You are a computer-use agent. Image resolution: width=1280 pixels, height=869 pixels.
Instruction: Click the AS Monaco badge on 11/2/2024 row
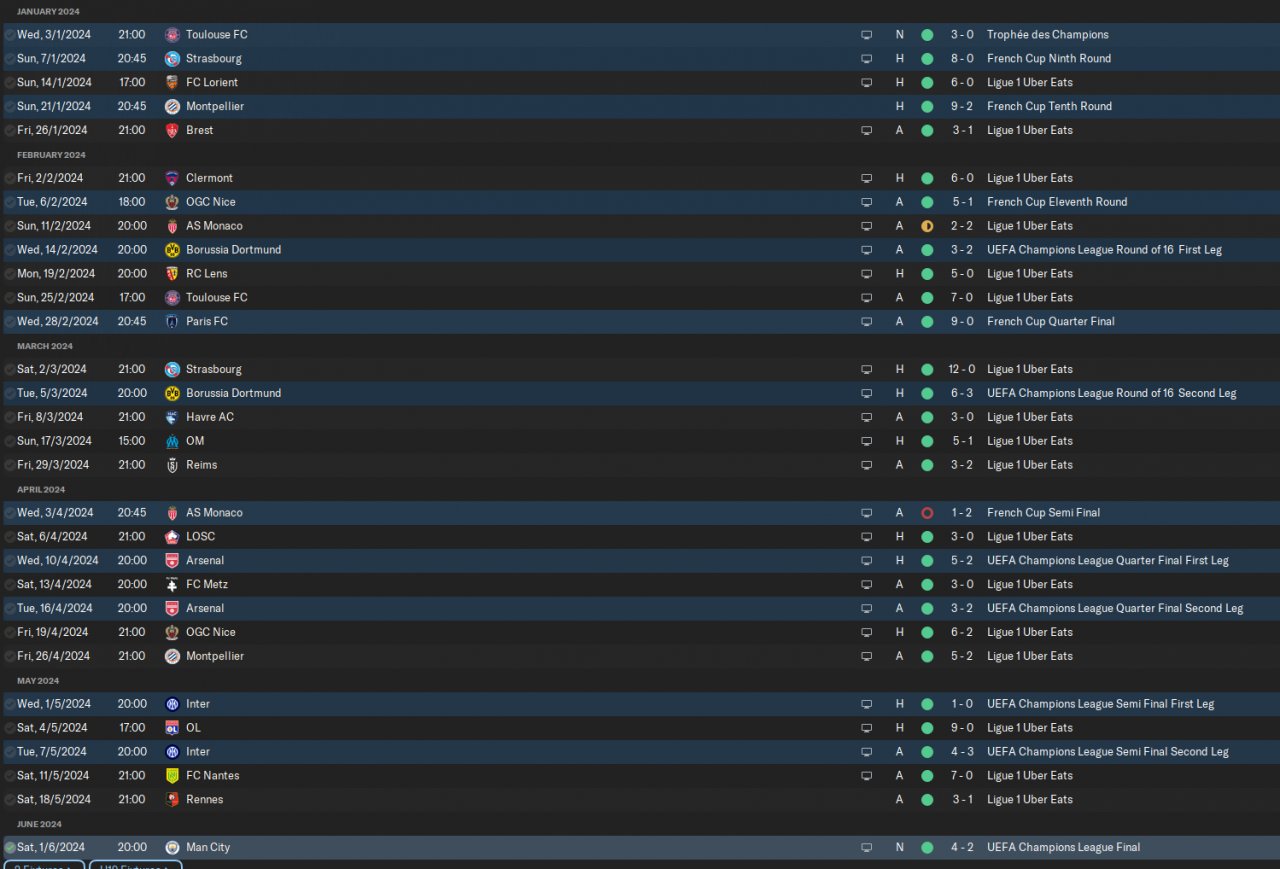172,226
